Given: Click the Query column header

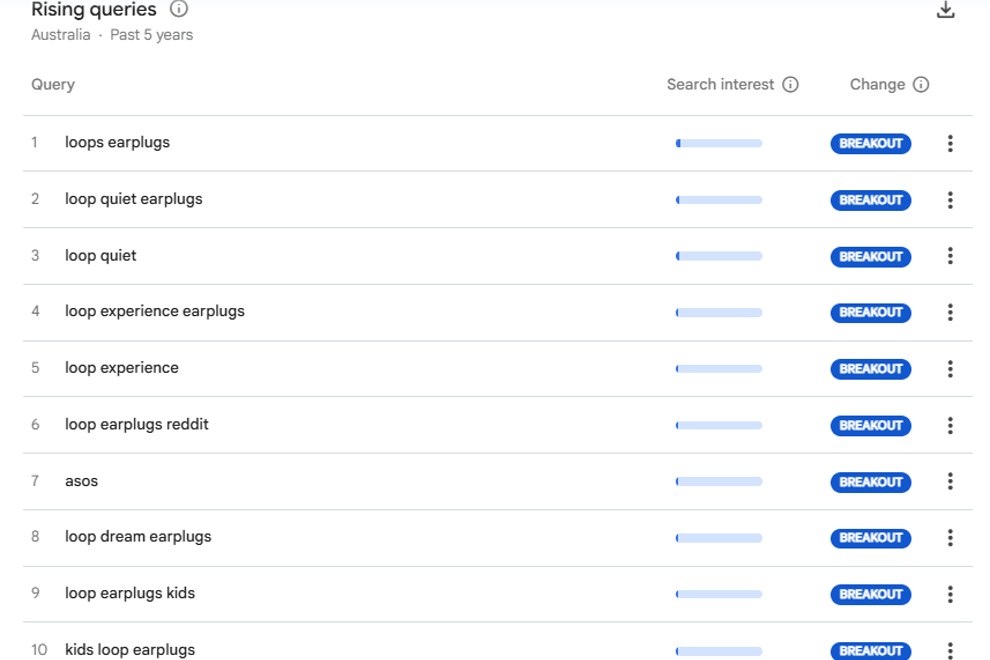Looking at the screenshot, I should tap(53, 85).
